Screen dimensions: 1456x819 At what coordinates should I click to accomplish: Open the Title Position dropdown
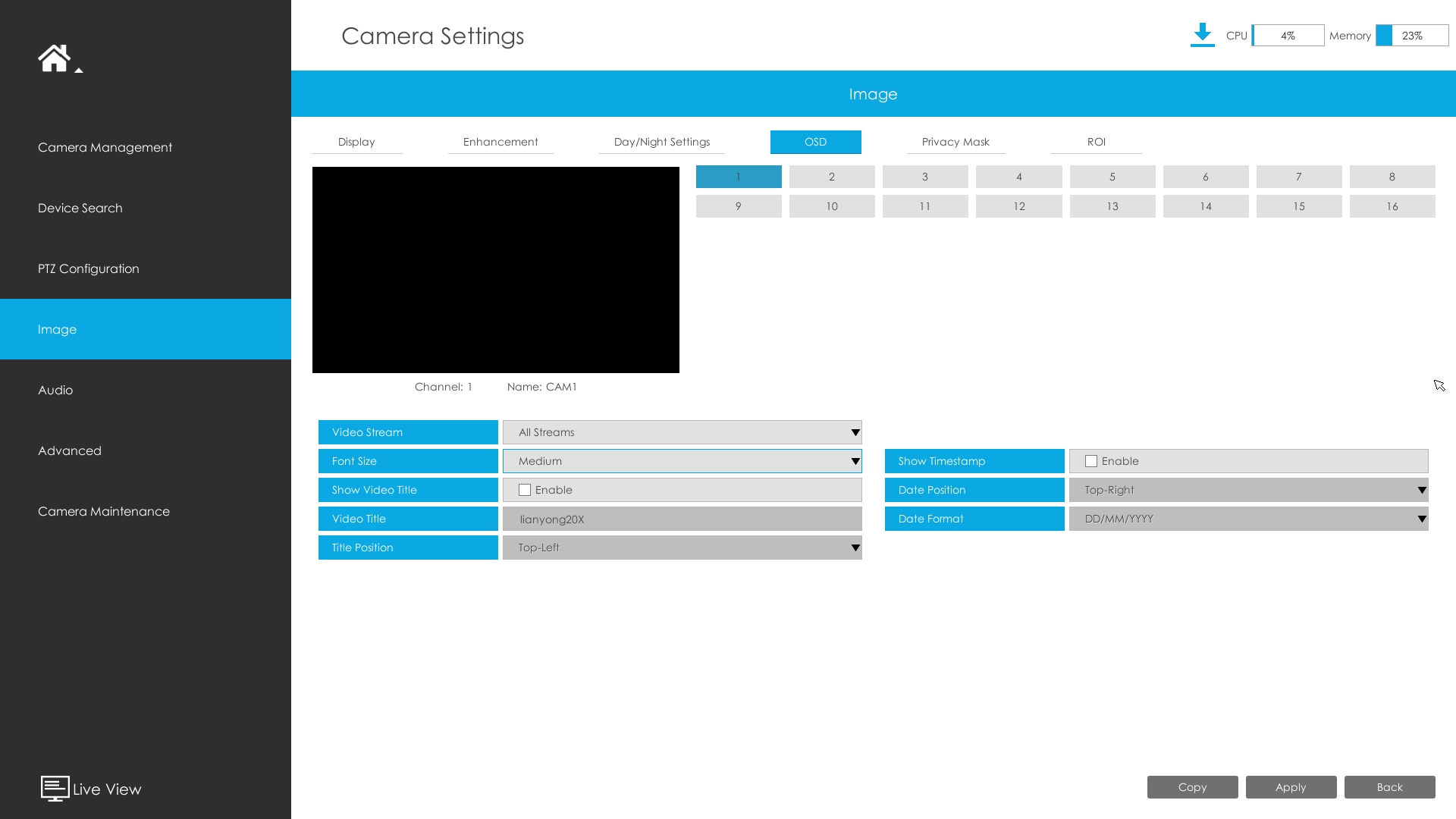click(682, 548)
